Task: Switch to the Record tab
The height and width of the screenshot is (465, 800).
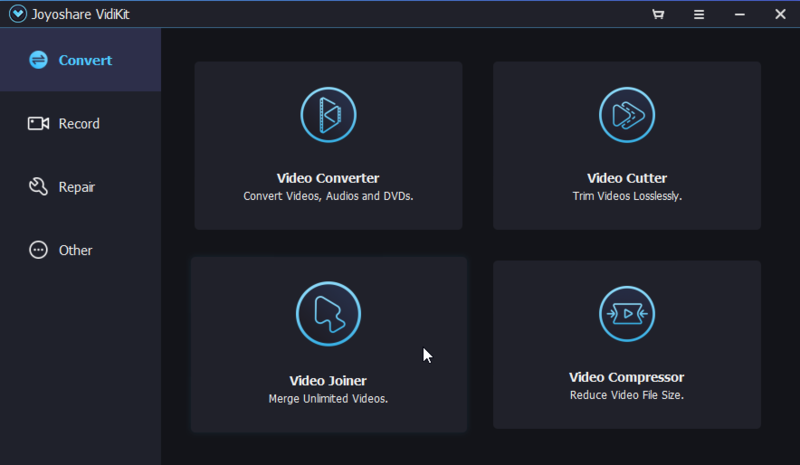Action: (x=81, y=123)
